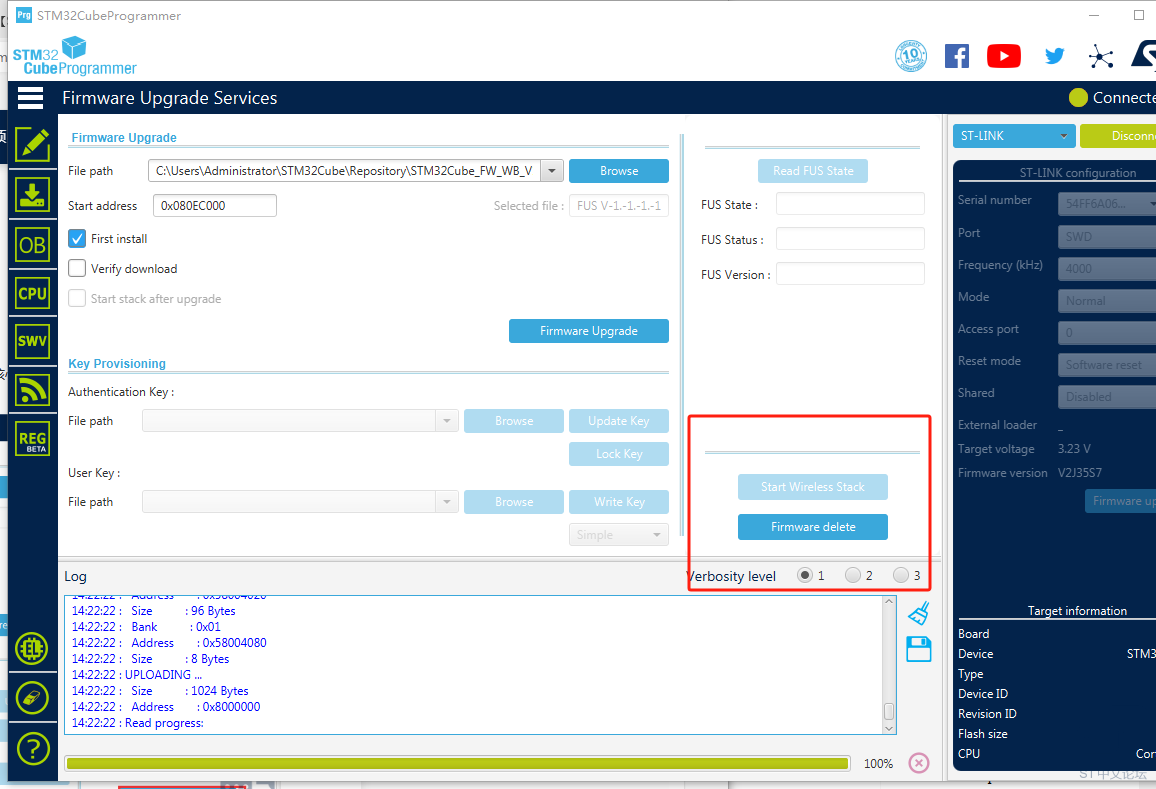Expand Authentication Key file path dropdown
Image resolution: width=1156 pixels, height=789 pixels.
tap(447, 421)
